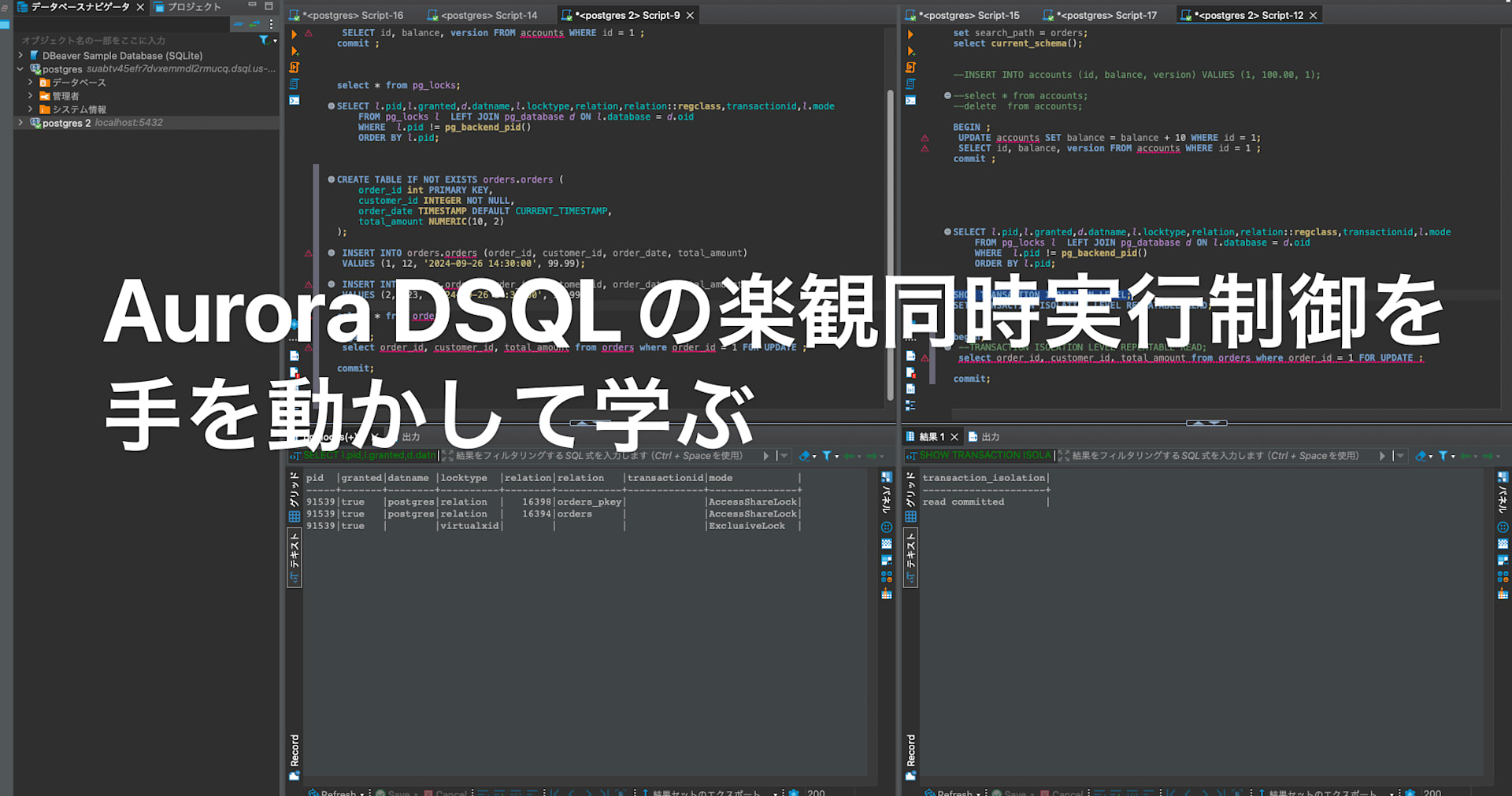Show the explain plan in Script-9 editor

[295, 84]
